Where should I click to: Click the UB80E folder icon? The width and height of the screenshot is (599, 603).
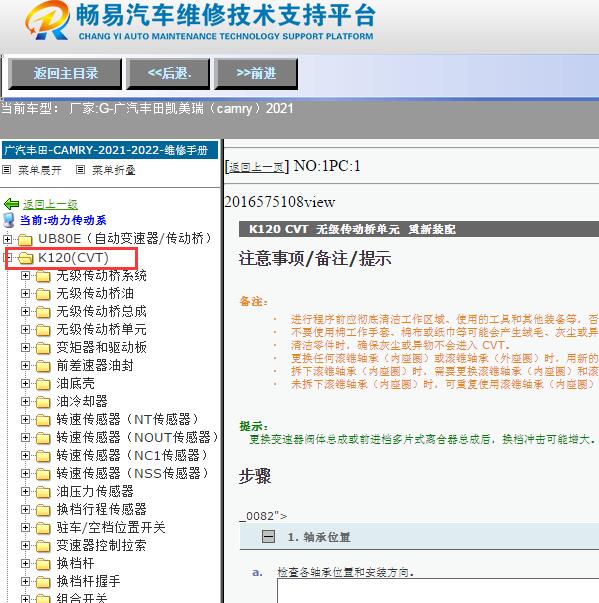pos(25,240)
